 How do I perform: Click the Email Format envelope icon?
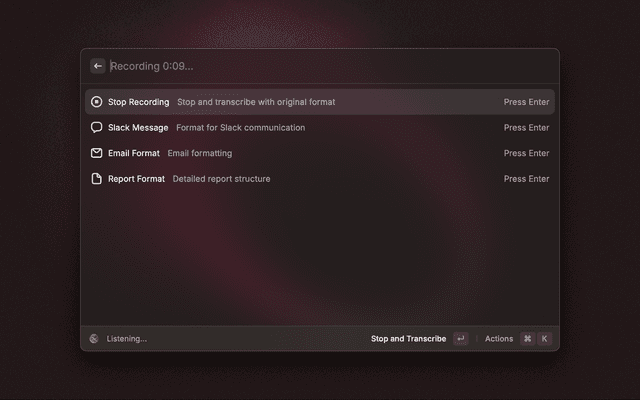97,153
